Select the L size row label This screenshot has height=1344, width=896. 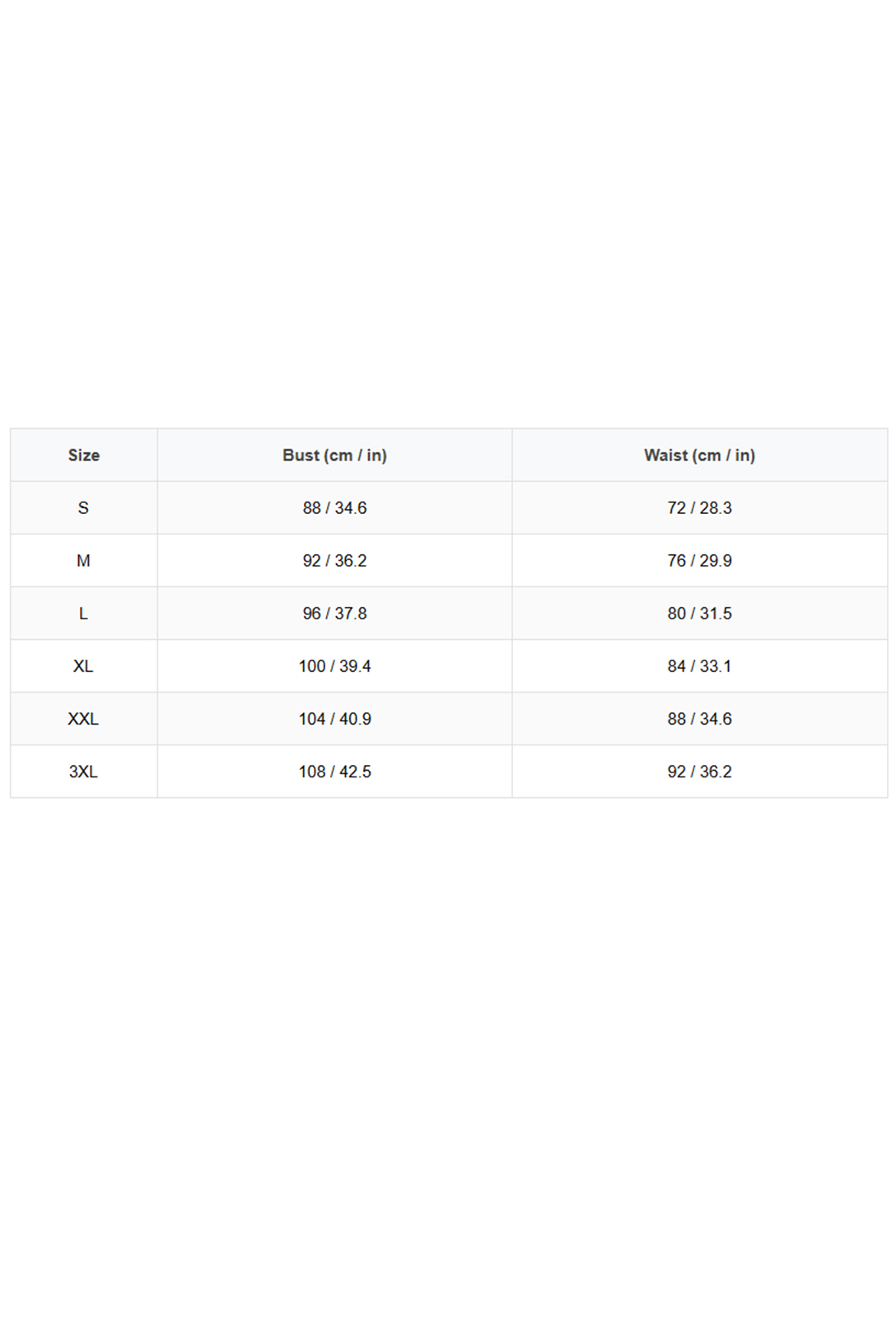coord(83,614)
